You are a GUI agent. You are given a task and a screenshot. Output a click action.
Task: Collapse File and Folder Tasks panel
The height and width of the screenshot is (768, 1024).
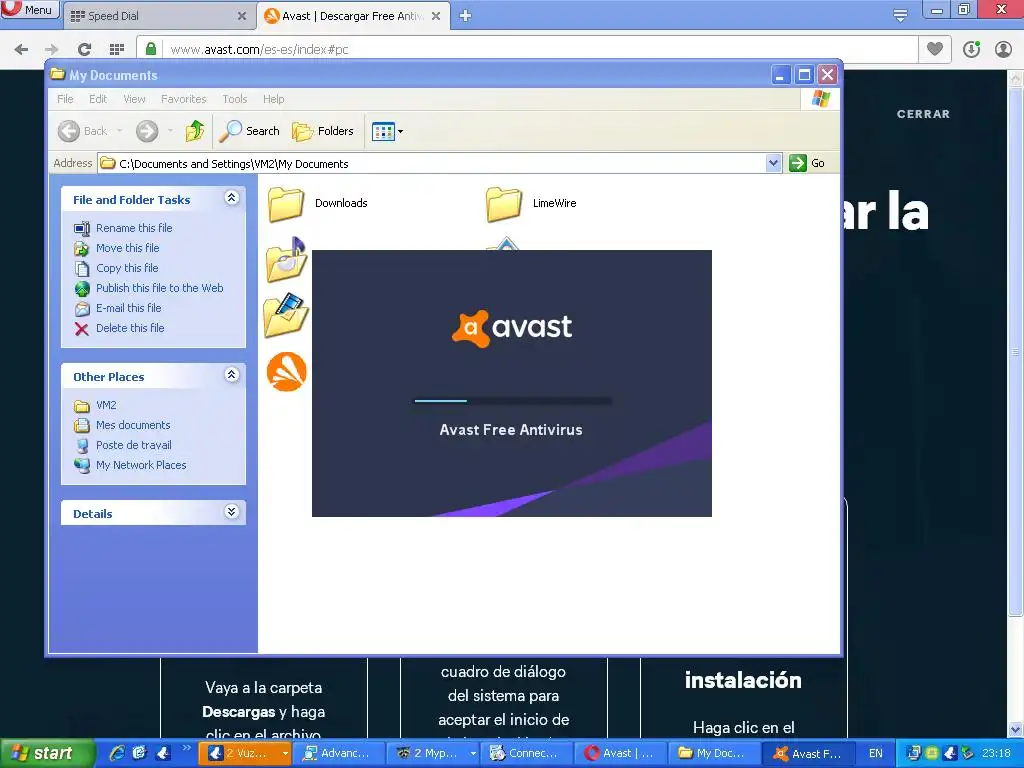pos(231,197)
